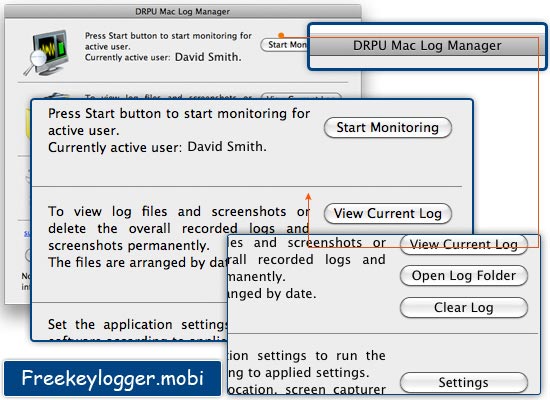Click the enlarged DRPU Mac Log Manager title bar

coord(427,46)
